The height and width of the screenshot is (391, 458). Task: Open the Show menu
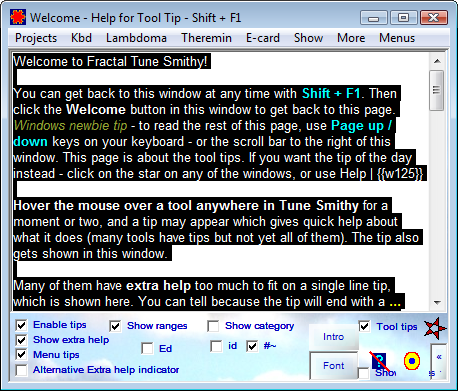tap(308, 38)
